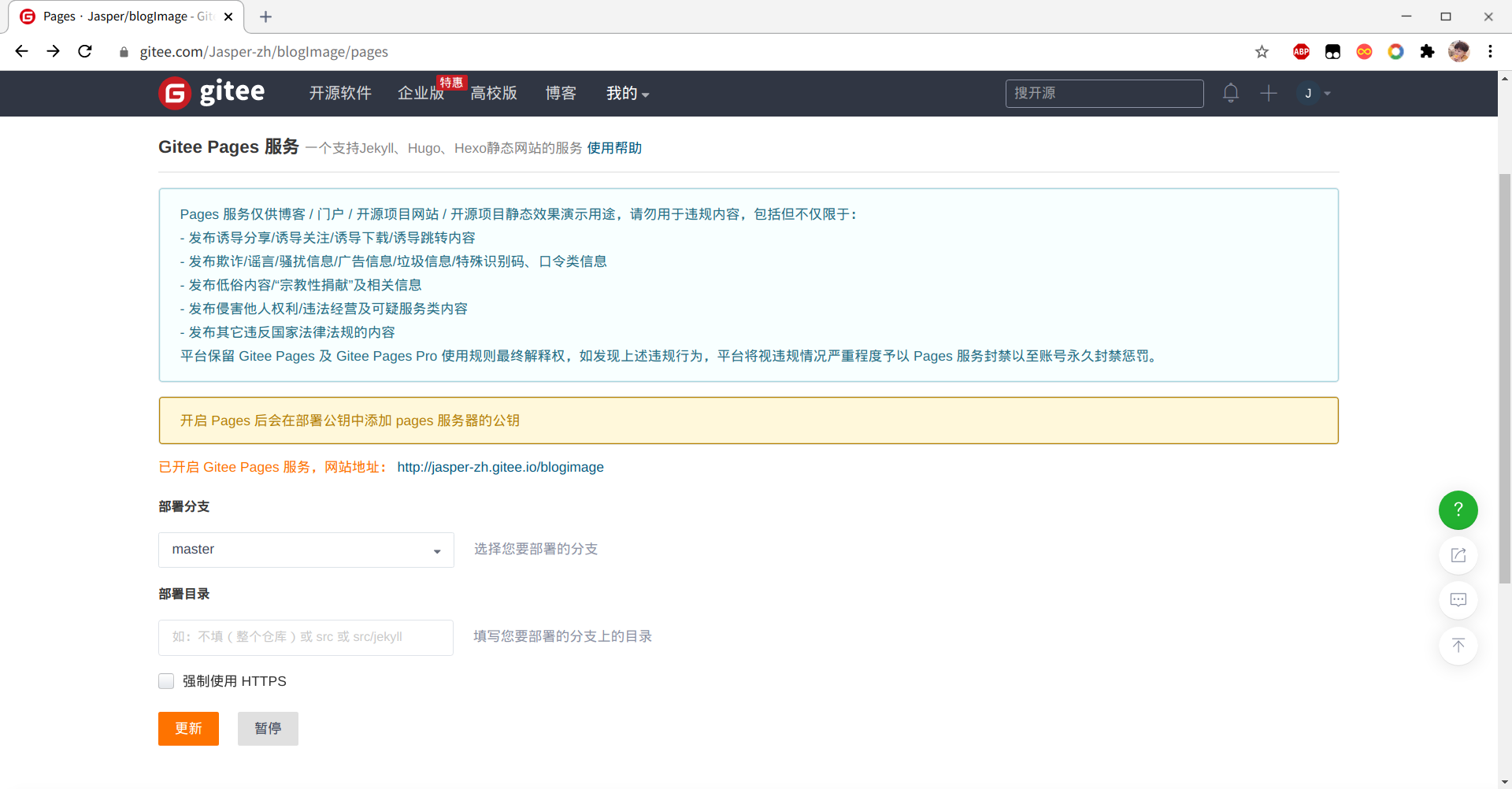Click the floating share/edit icon
This screenshot has width=1512, height=789.
(x=1458, y=555)
